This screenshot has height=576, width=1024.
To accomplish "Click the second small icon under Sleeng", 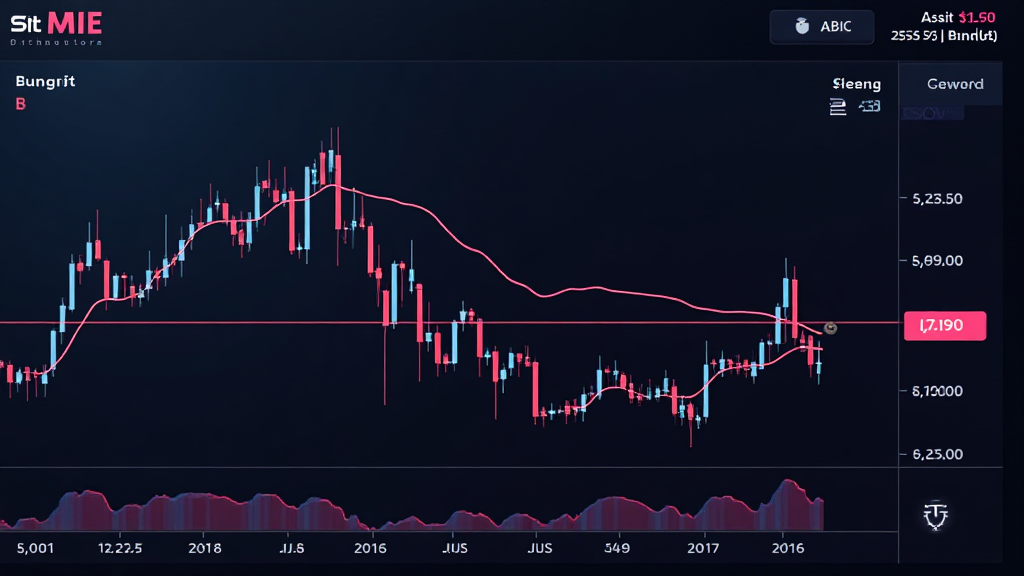I will [x=869, y=107].
